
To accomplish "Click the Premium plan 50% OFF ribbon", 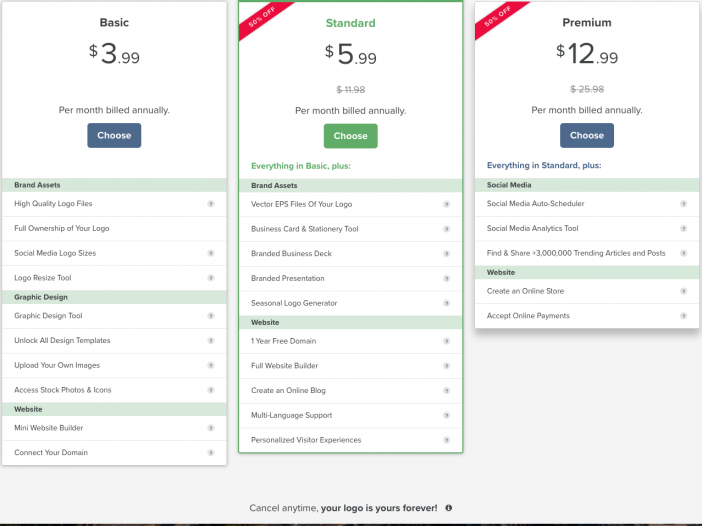I will click(498, 17).
